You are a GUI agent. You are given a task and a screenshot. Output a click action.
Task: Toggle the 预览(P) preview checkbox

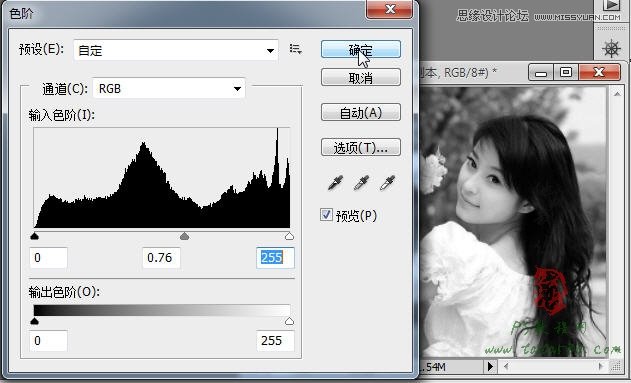(326, 215)
